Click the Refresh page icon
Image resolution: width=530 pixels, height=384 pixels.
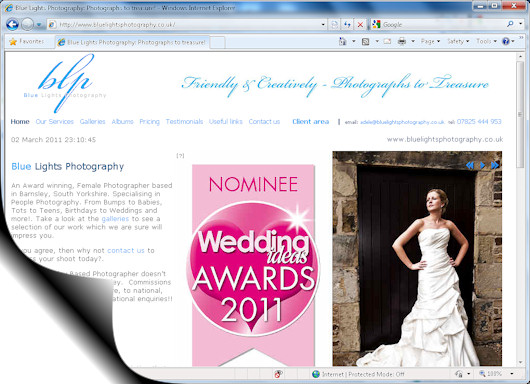[x=347, y=24]
